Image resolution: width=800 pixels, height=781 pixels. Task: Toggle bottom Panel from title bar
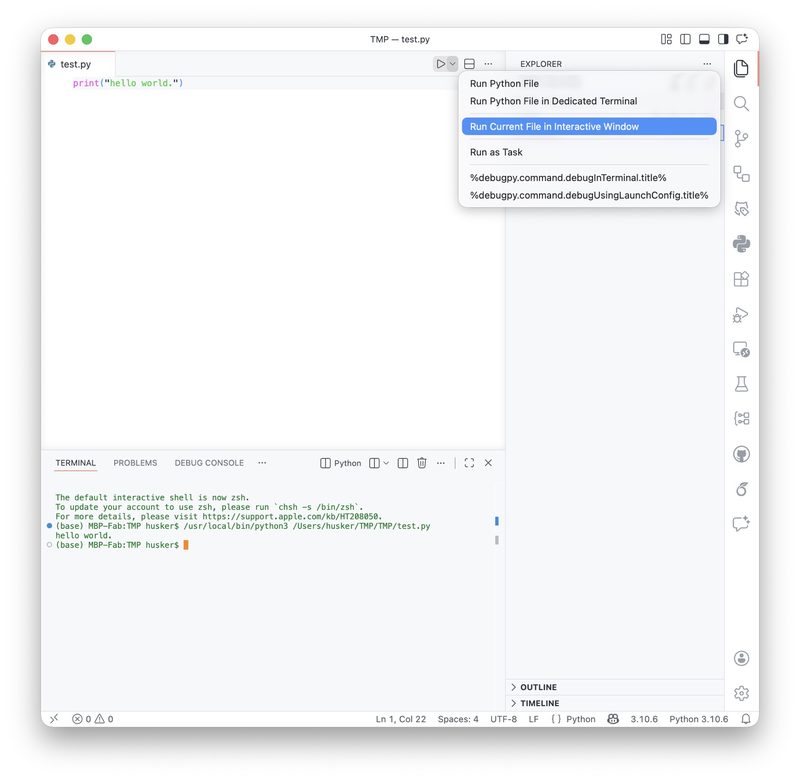[704, 39]
